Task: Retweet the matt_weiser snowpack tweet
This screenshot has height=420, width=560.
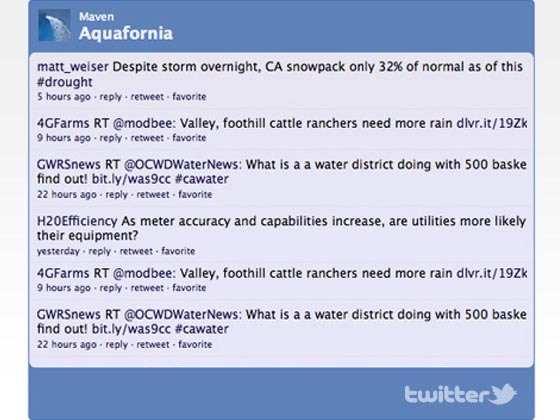Action: coord(147,97)
